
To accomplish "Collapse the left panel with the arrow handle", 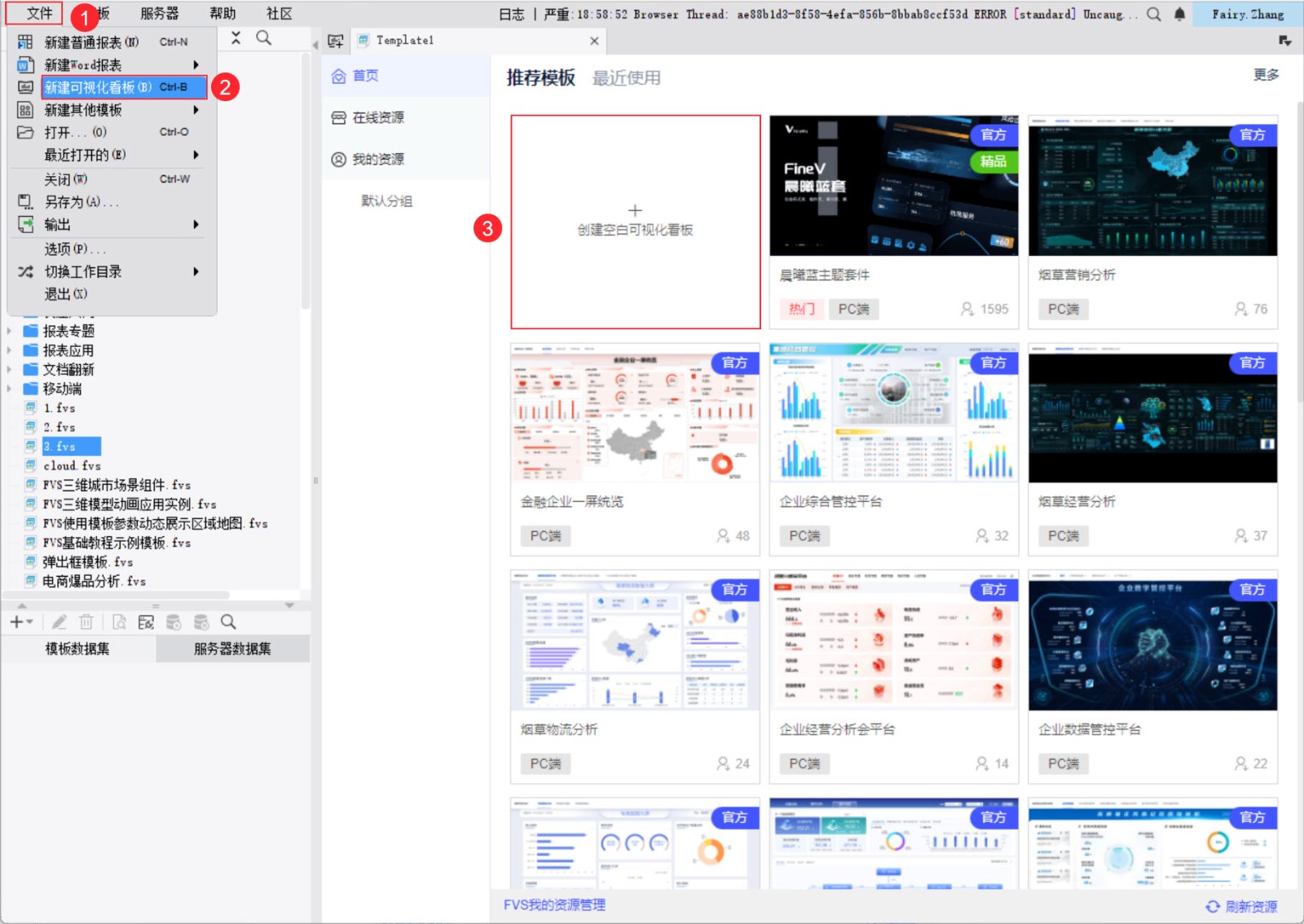I will tap(315, 44).
